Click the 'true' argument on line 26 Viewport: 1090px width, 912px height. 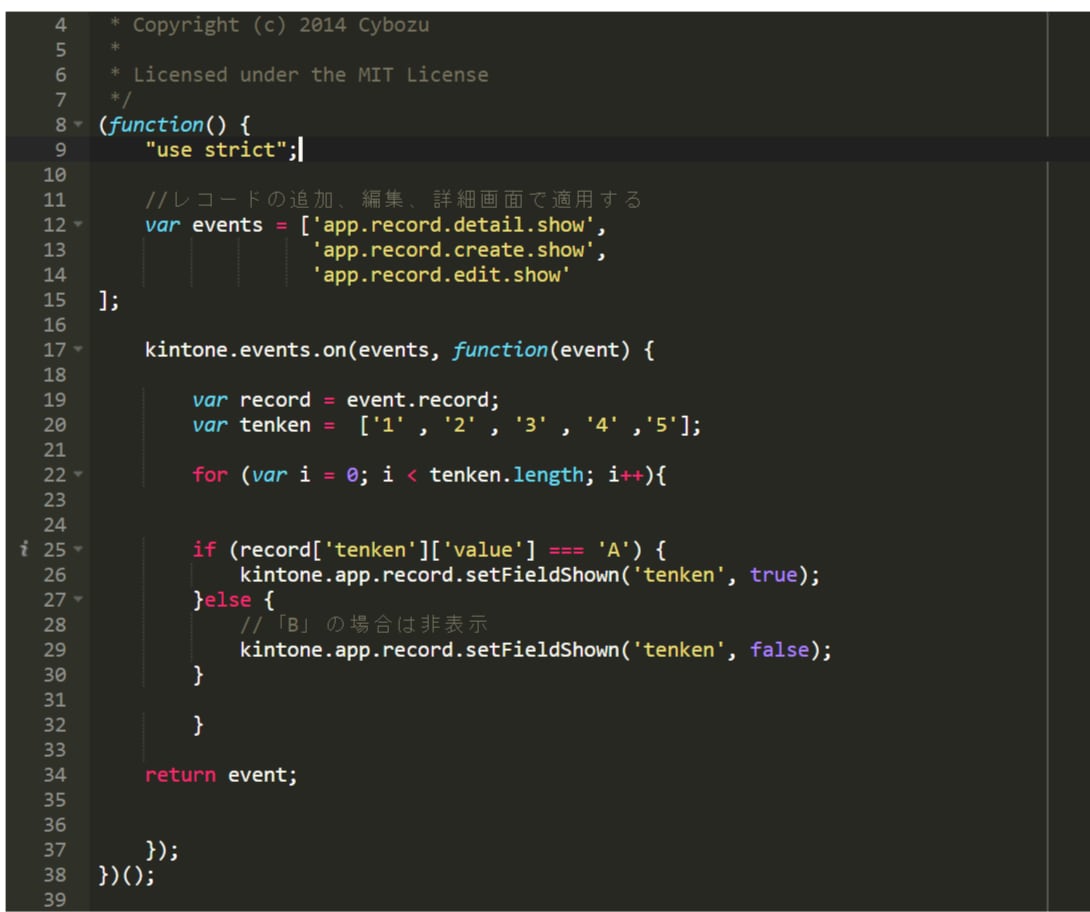coord(773,575)
